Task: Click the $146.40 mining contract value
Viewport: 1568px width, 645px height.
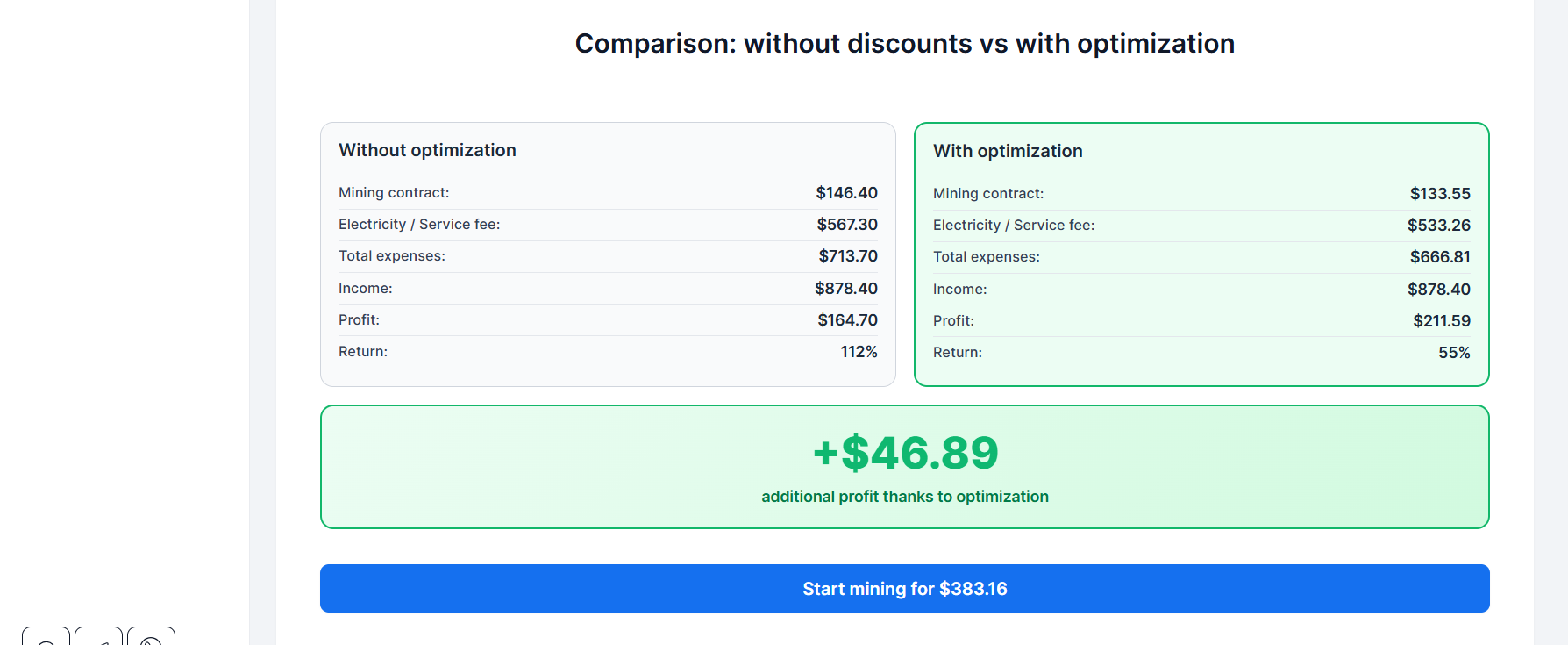Action: coord(846,193)
